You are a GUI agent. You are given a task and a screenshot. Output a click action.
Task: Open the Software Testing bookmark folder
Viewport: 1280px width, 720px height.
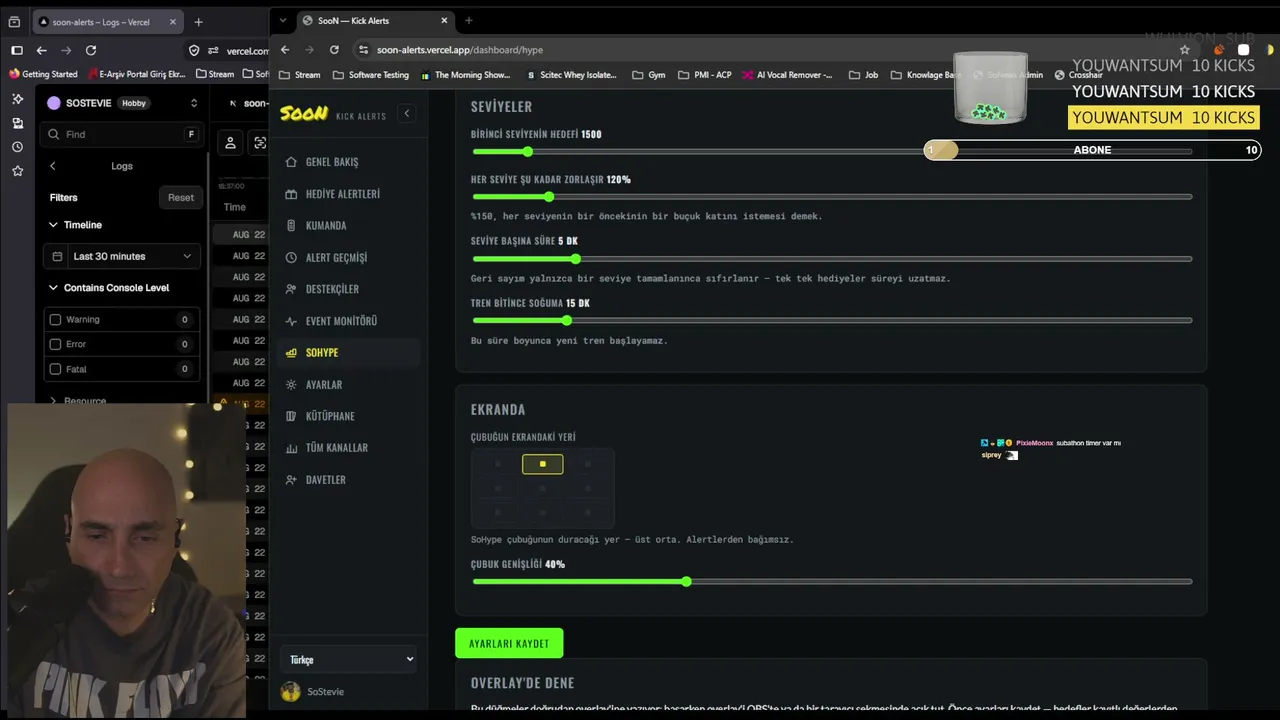pos(370,75)
